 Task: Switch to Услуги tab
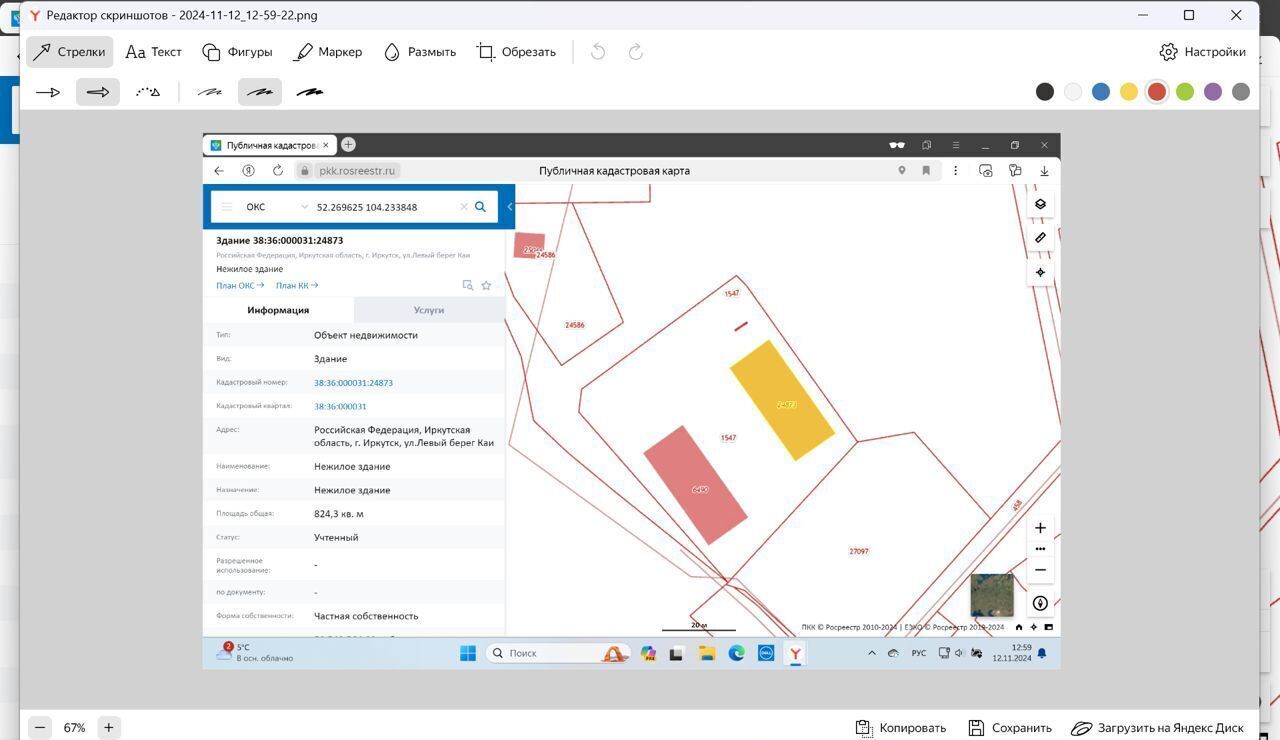429,310
